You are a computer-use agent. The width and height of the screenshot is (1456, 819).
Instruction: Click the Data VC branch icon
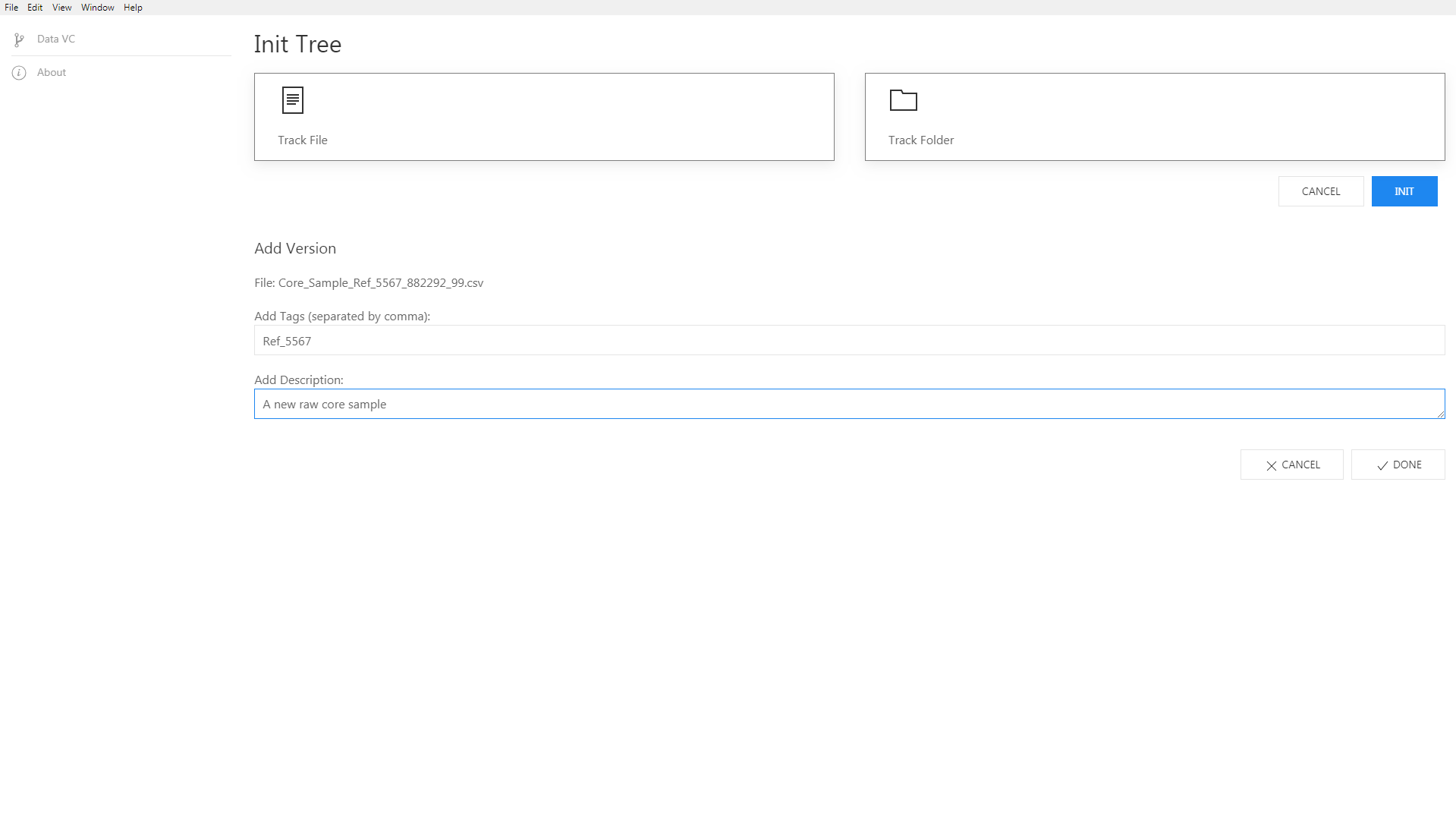(19, 39)
